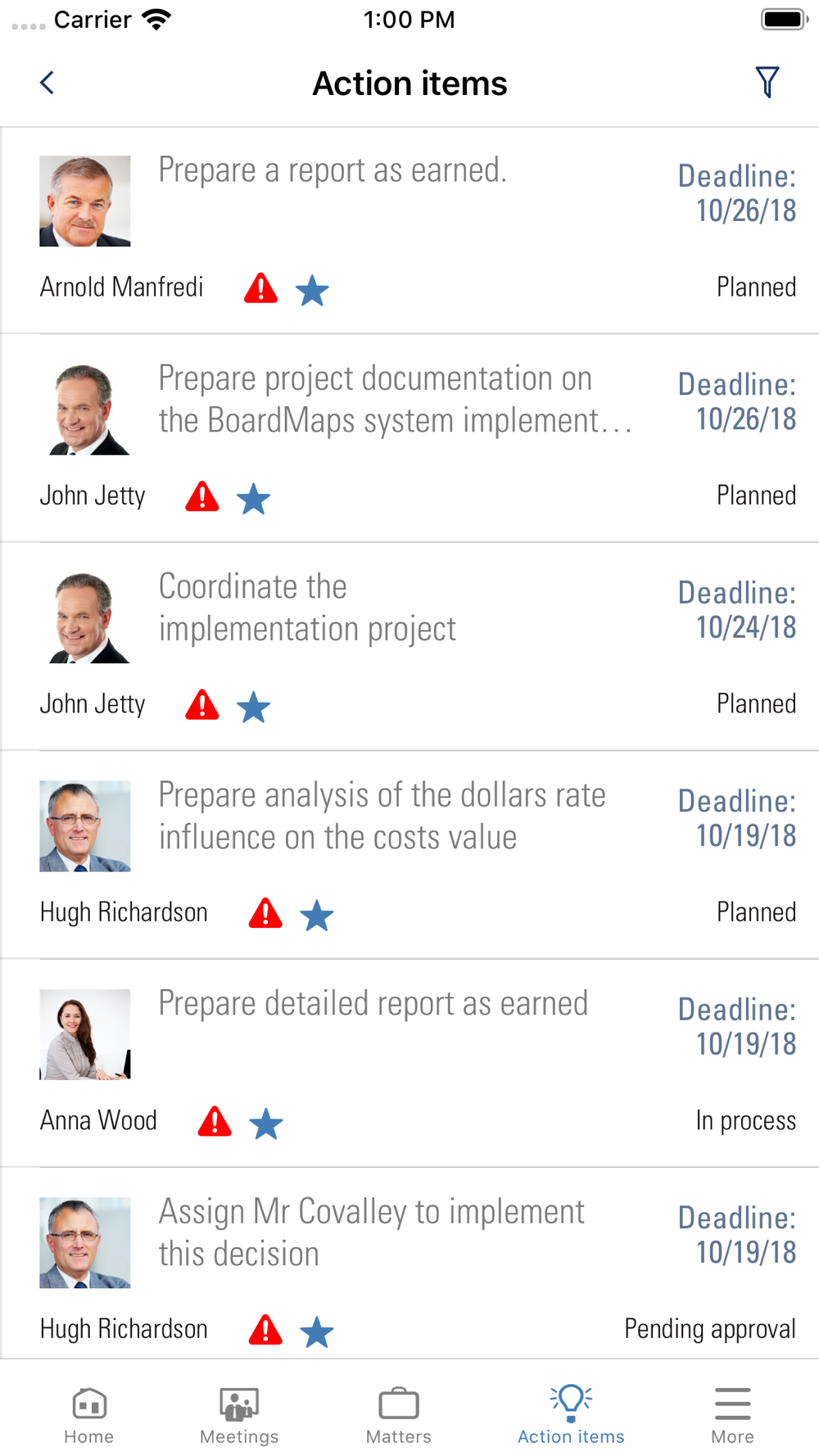Toggle the star on Arnold Manfredi's item

pos(312,291)
